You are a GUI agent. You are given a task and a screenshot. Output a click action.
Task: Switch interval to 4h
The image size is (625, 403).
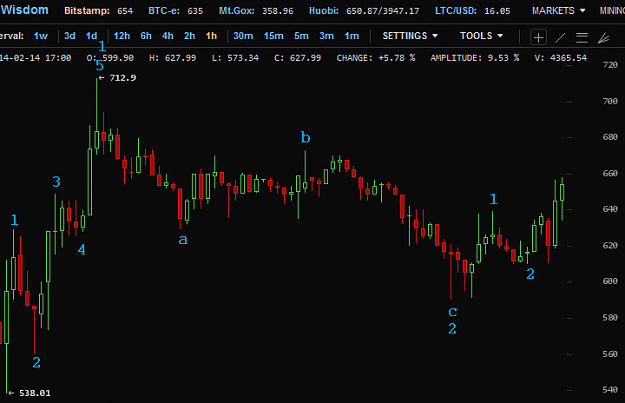point(168,36)
